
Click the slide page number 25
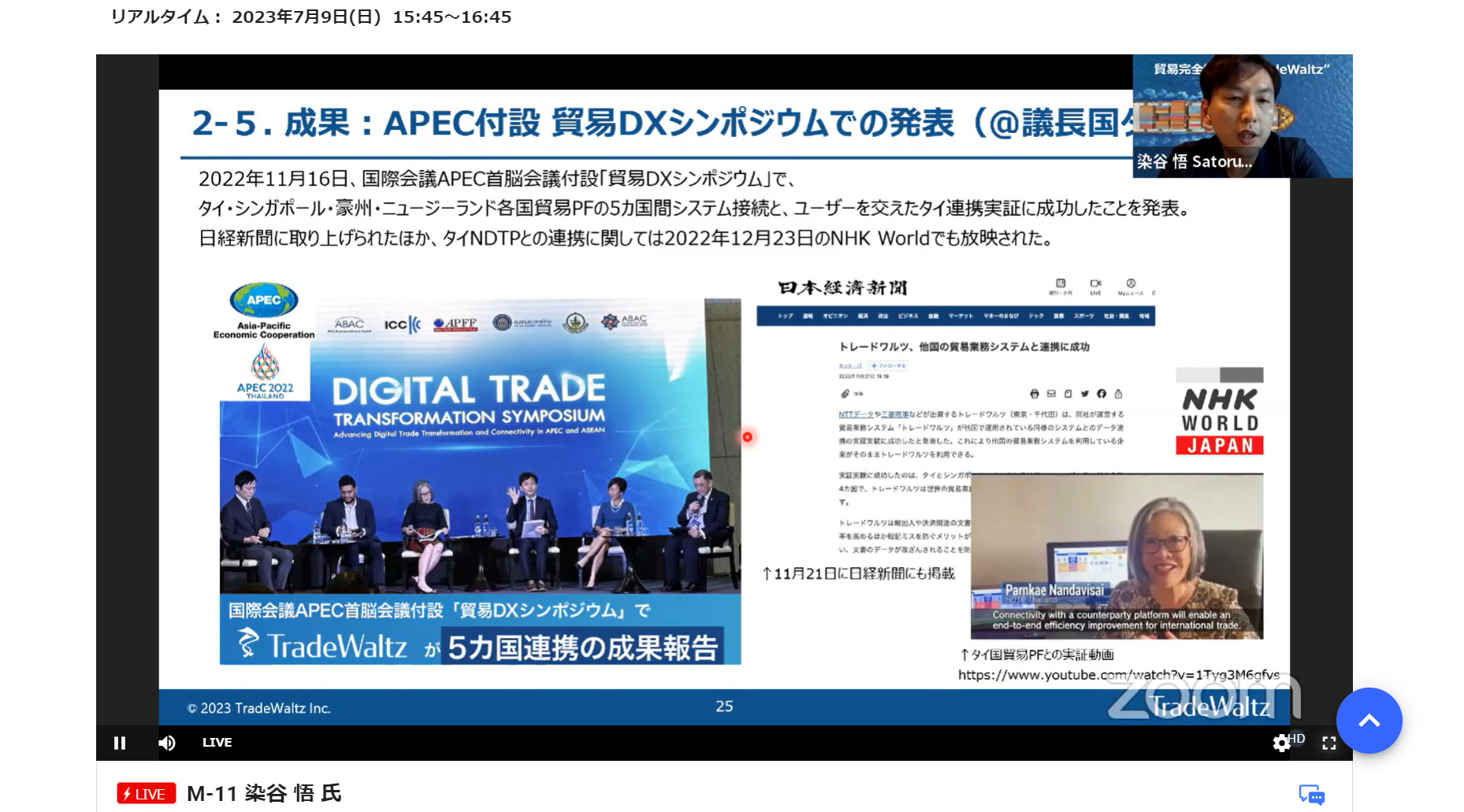(x=724, y=706)
